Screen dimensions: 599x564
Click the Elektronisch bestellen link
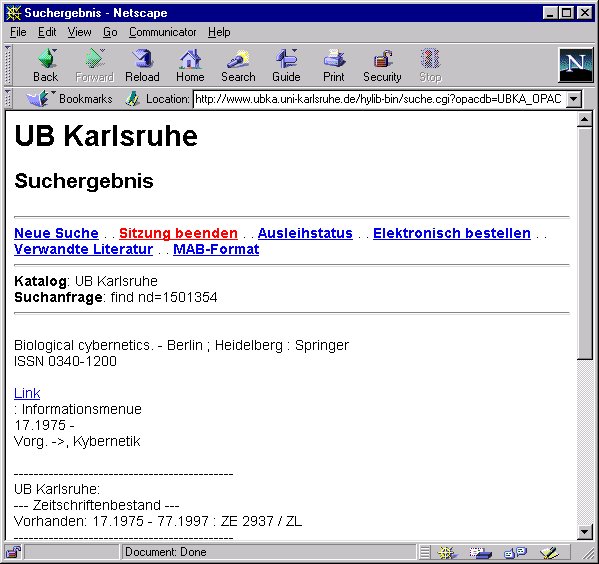pos(452,233)
